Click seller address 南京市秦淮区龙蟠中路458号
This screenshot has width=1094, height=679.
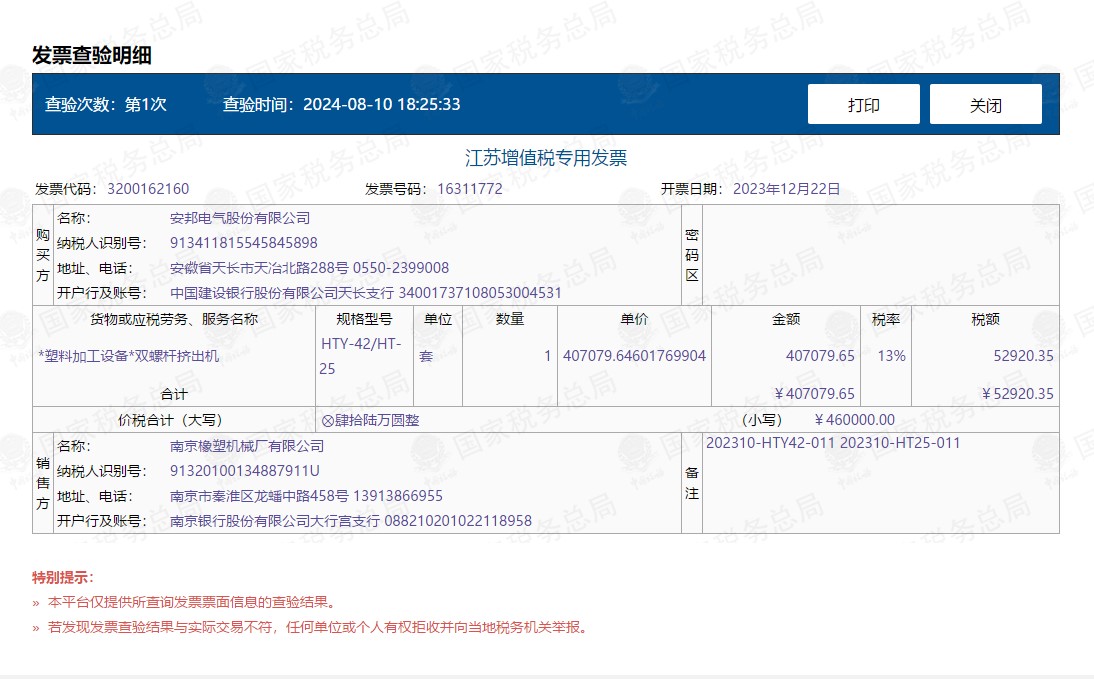259,496
